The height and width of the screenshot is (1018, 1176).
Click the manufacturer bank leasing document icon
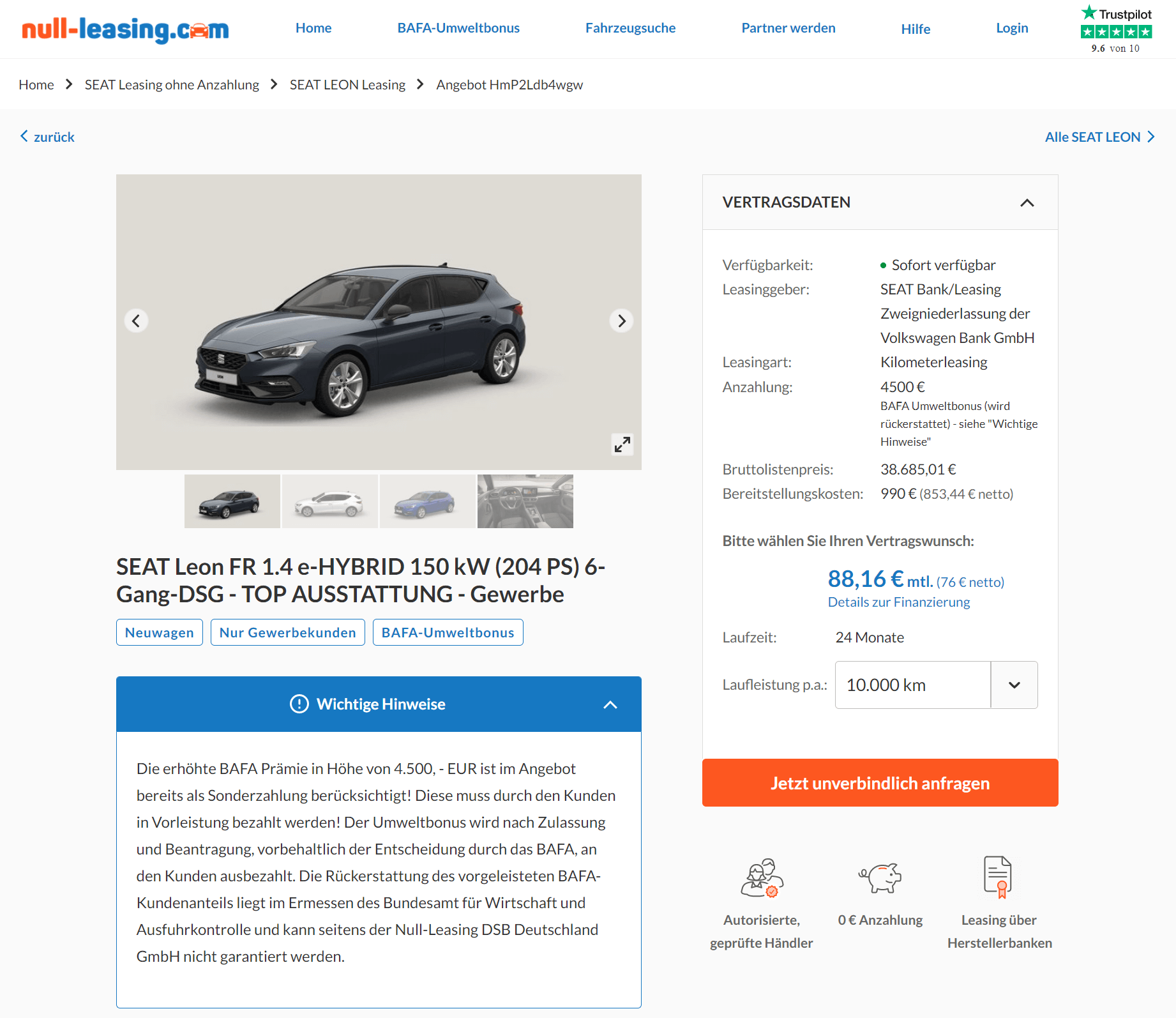[999, 877]
